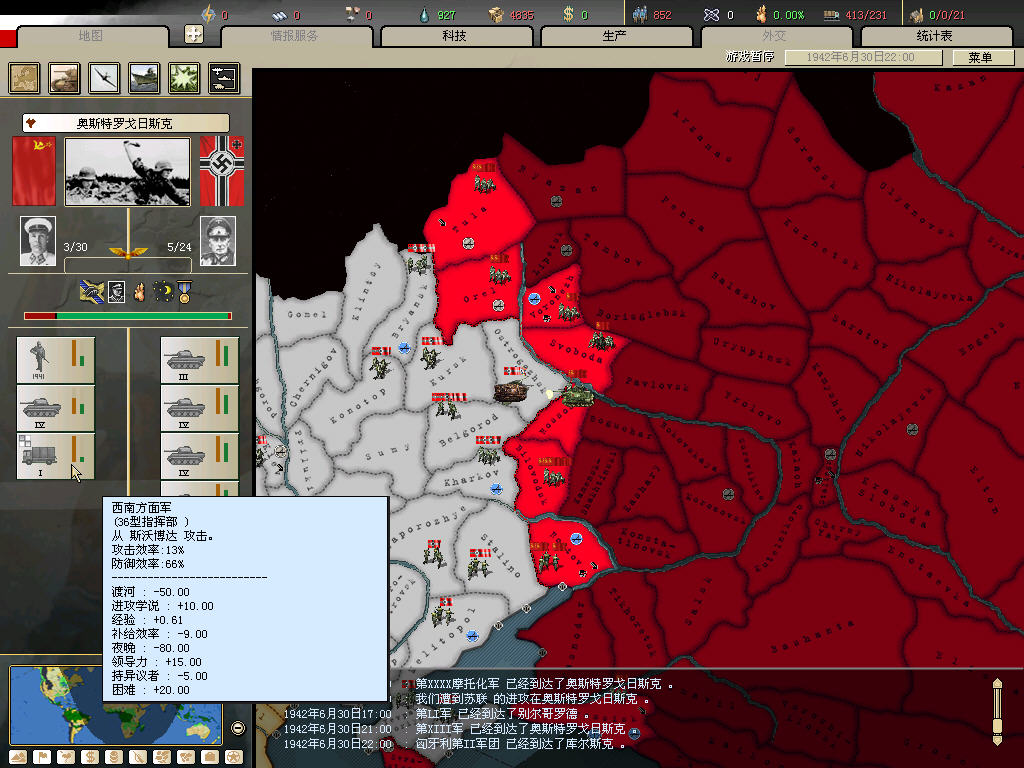Image resolution: width=1024 pixels, height=768 pixels.
Task: Select the Europe map overview icon
Action: (x=24, y=78)
